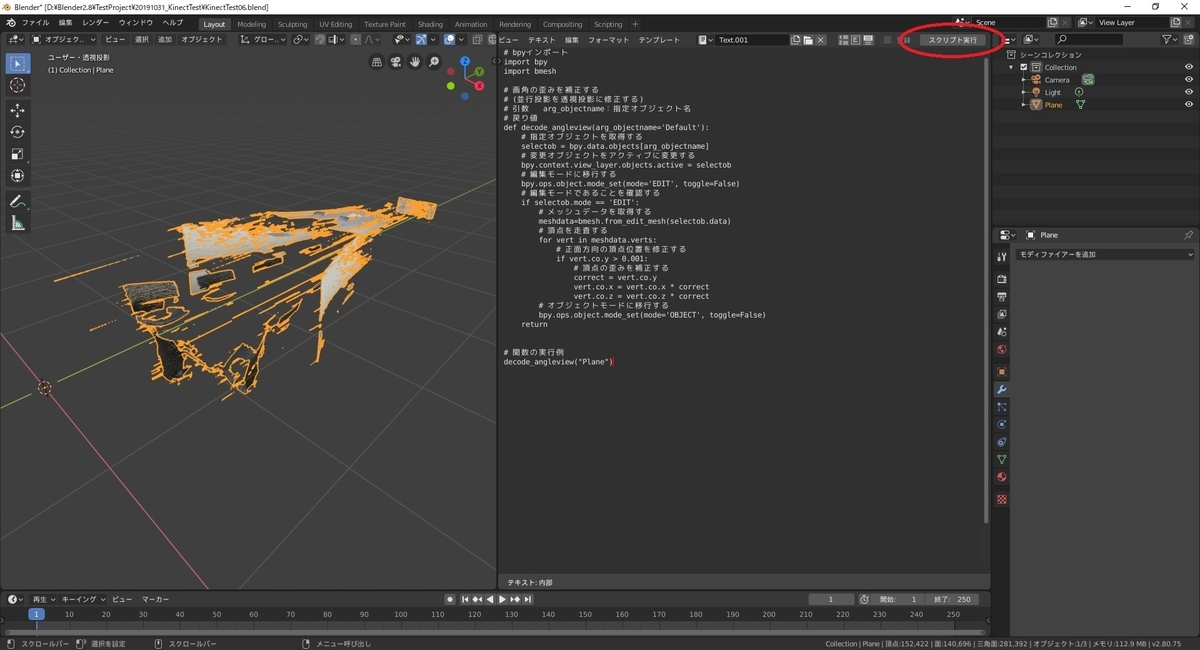1200x650 pixels.
Task: Click new text datablock icon beside Text.001
Action: (795, 40)
